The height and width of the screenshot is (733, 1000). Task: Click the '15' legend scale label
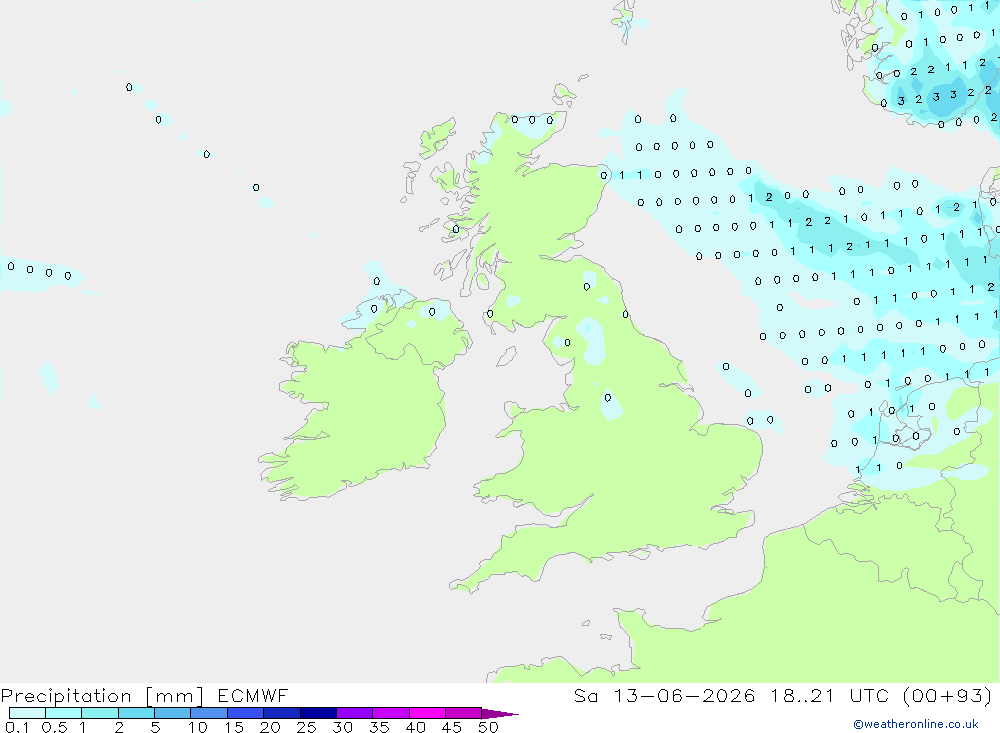click(x=233, y=727)
